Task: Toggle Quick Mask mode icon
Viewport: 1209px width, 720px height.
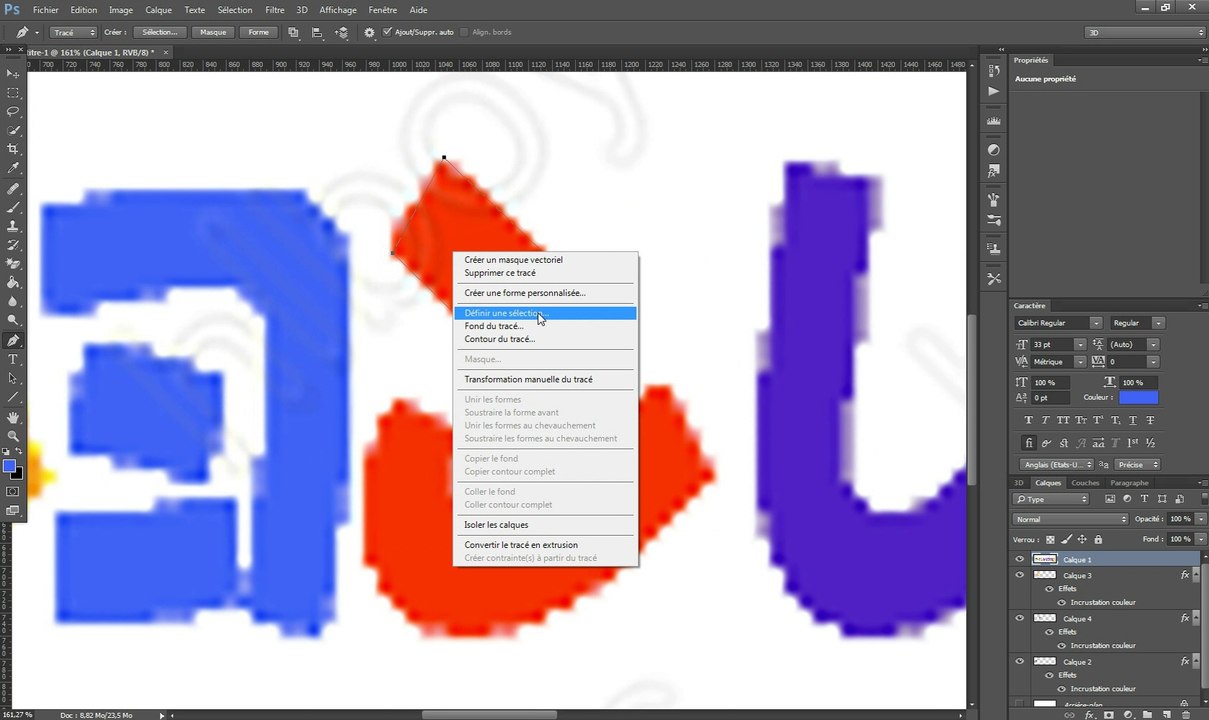Action: 13,492
